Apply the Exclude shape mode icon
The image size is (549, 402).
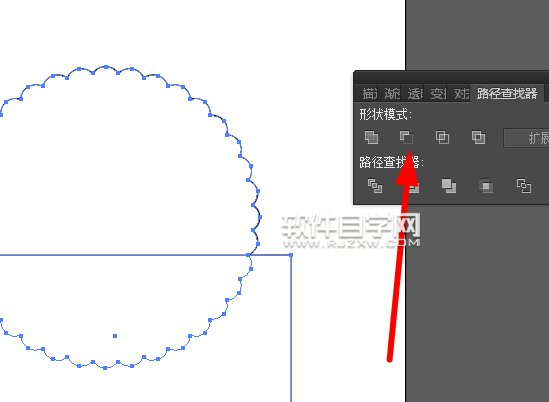478,137
